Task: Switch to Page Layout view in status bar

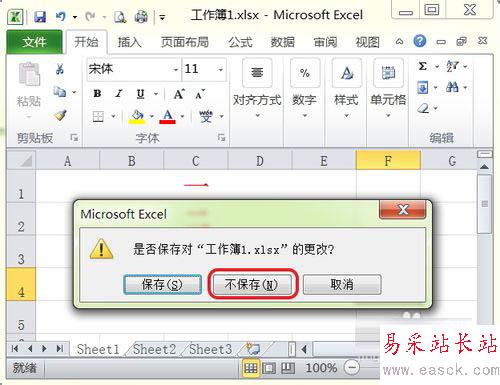Action: (x=269, y=368)
